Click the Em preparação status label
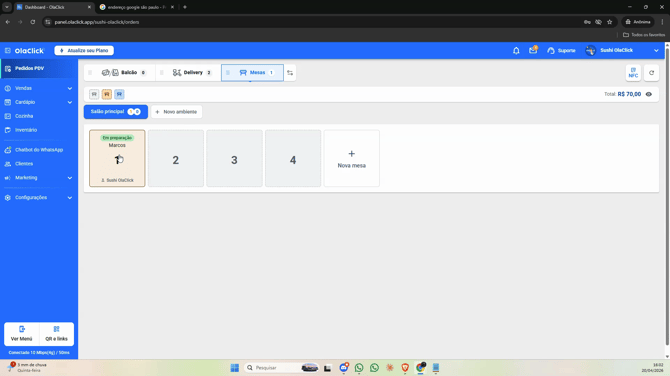670x376 pixels. coord(117,138)
